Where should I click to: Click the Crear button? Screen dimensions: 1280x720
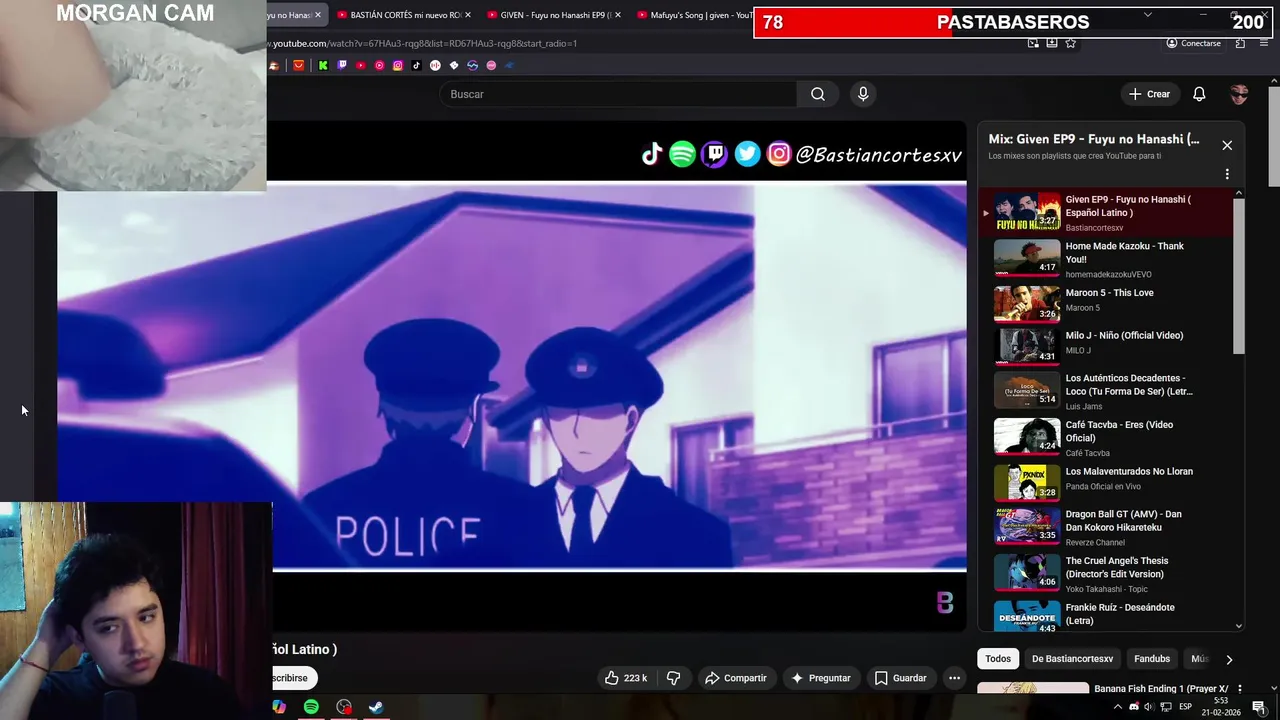tap(1149, 94)
